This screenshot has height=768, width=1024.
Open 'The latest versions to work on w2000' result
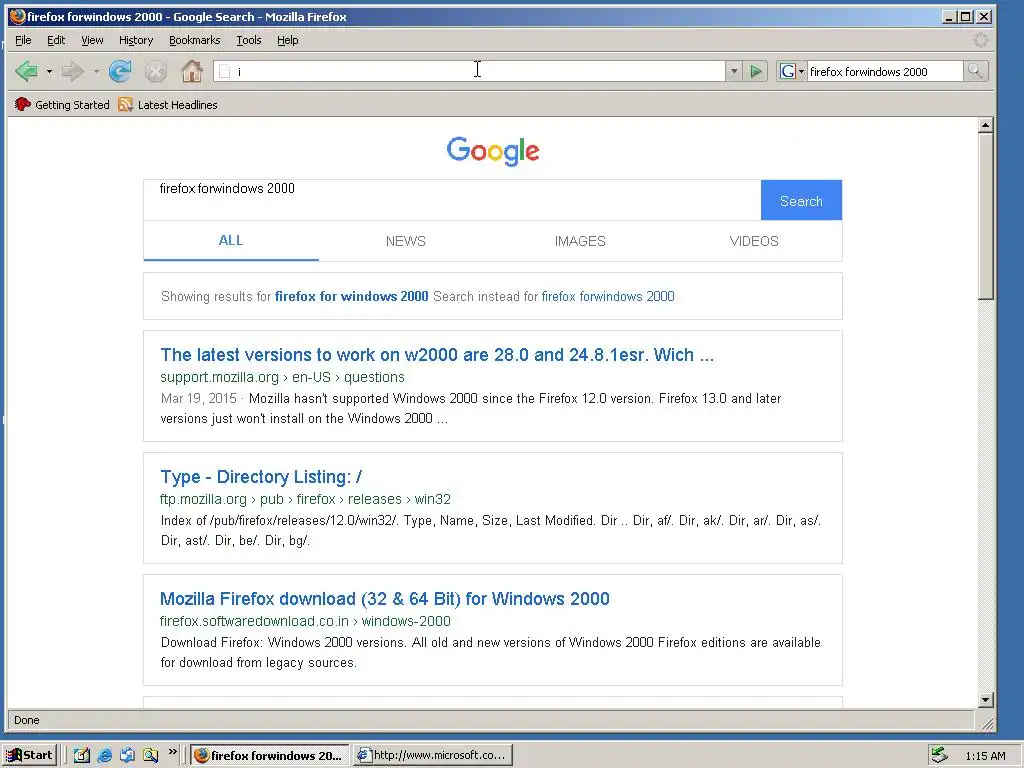pos(437,355)
